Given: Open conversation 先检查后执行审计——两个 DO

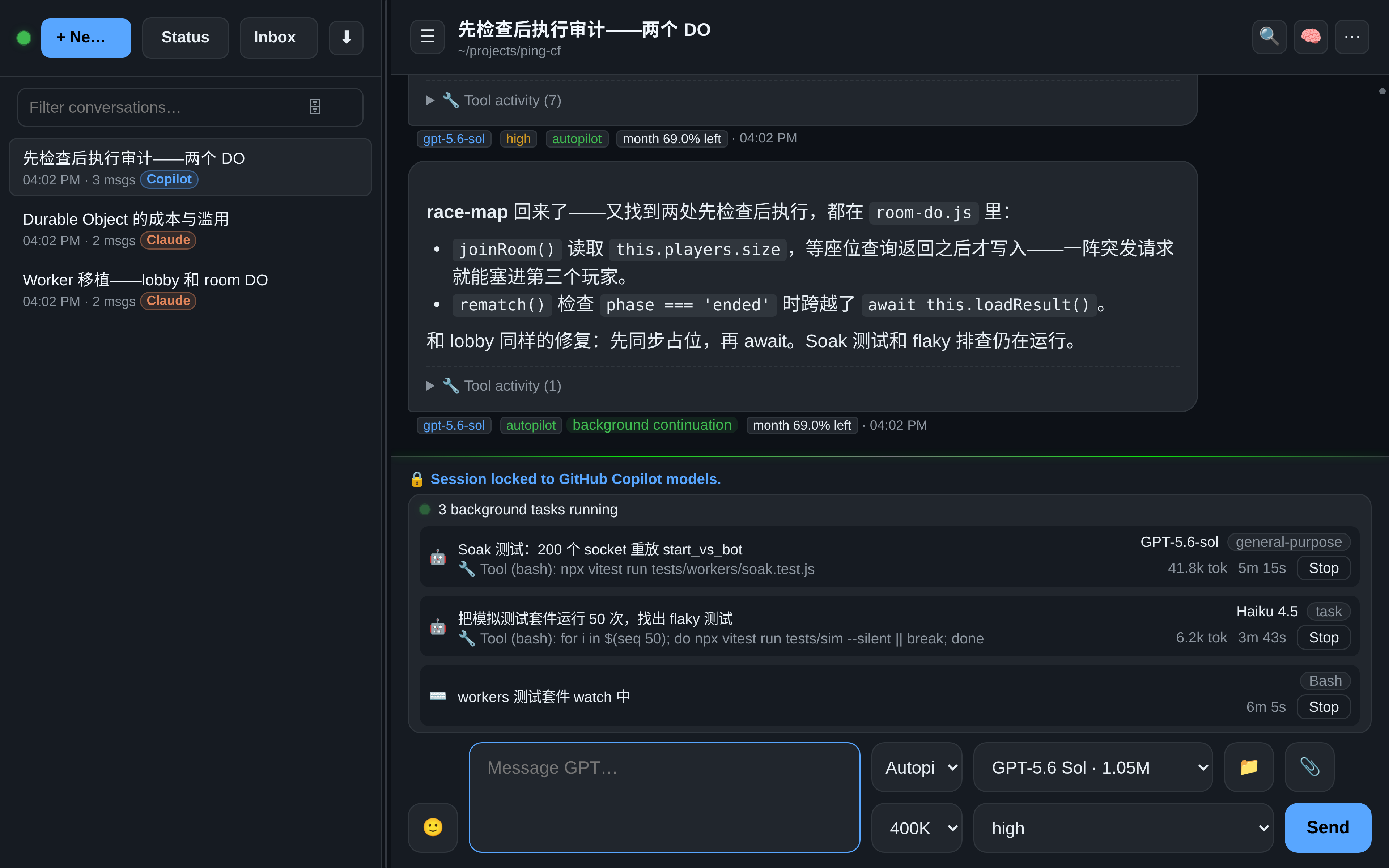Looking at the screenshot, I should coord(190,167).
